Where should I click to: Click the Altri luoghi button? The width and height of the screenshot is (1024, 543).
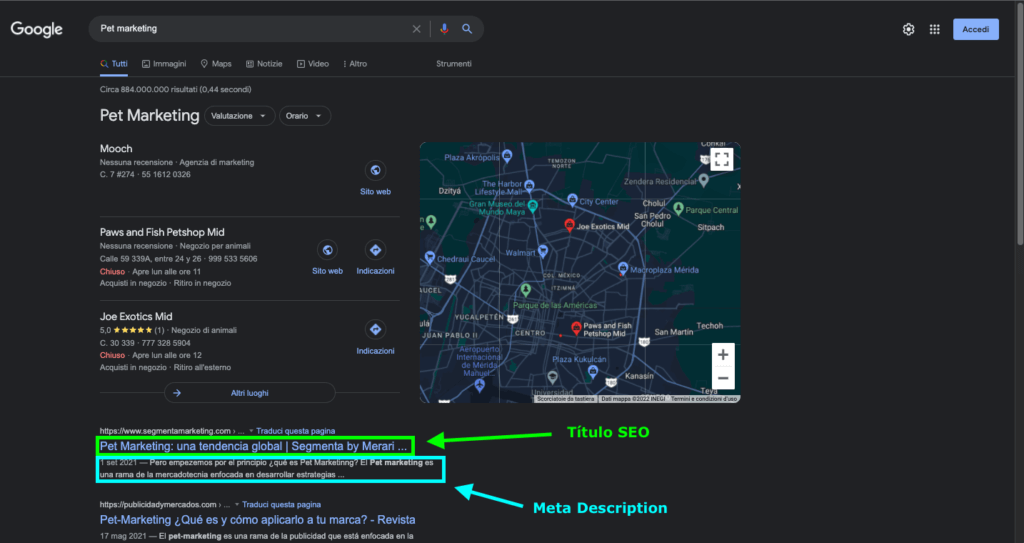click(x=250, y=393)
